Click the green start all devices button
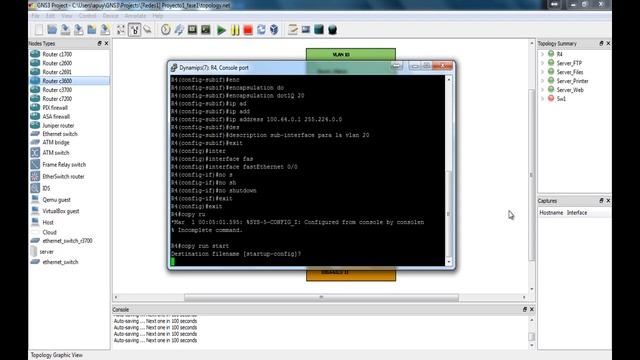 click(x=221, y=30)
